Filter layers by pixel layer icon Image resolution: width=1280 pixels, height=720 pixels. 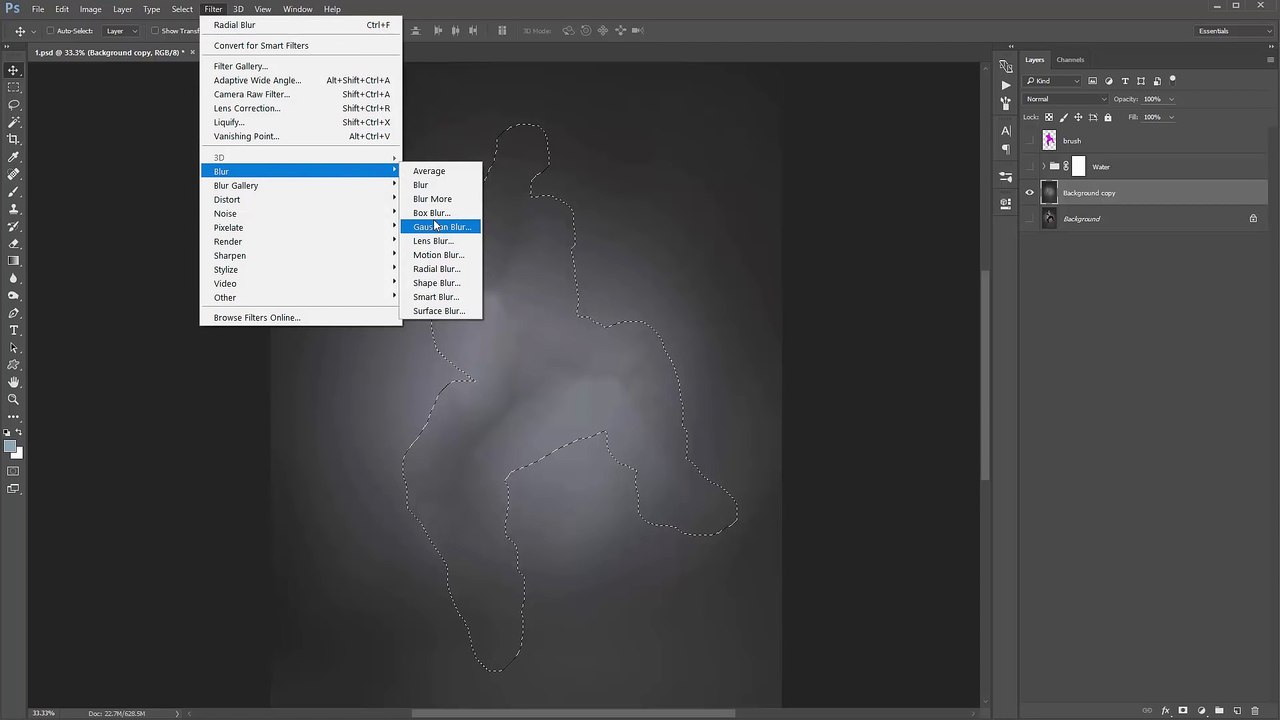(1093, 81)
